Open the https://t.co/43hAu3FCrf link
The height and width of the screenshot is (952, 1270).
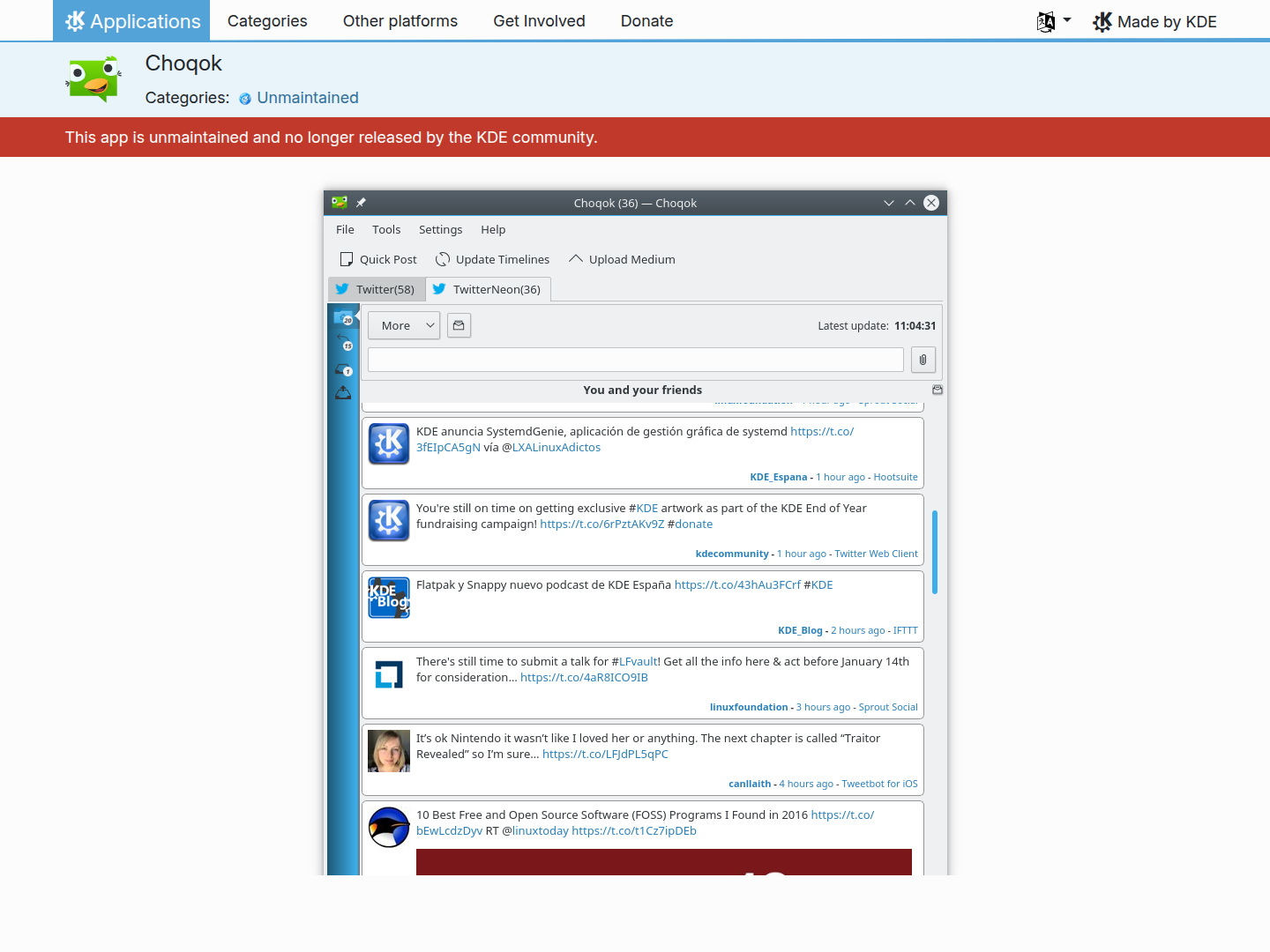click(737, 584)
